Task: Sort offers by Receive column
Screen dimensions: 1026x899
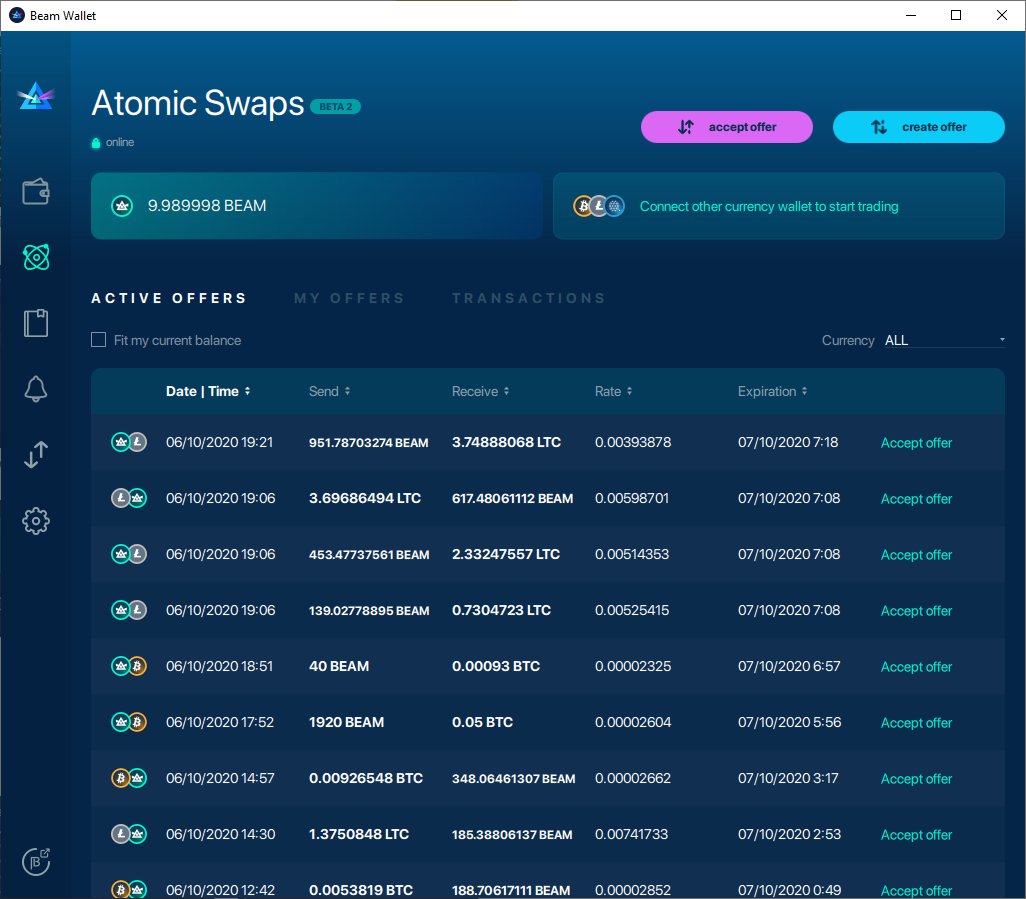Action: [480, 391]
